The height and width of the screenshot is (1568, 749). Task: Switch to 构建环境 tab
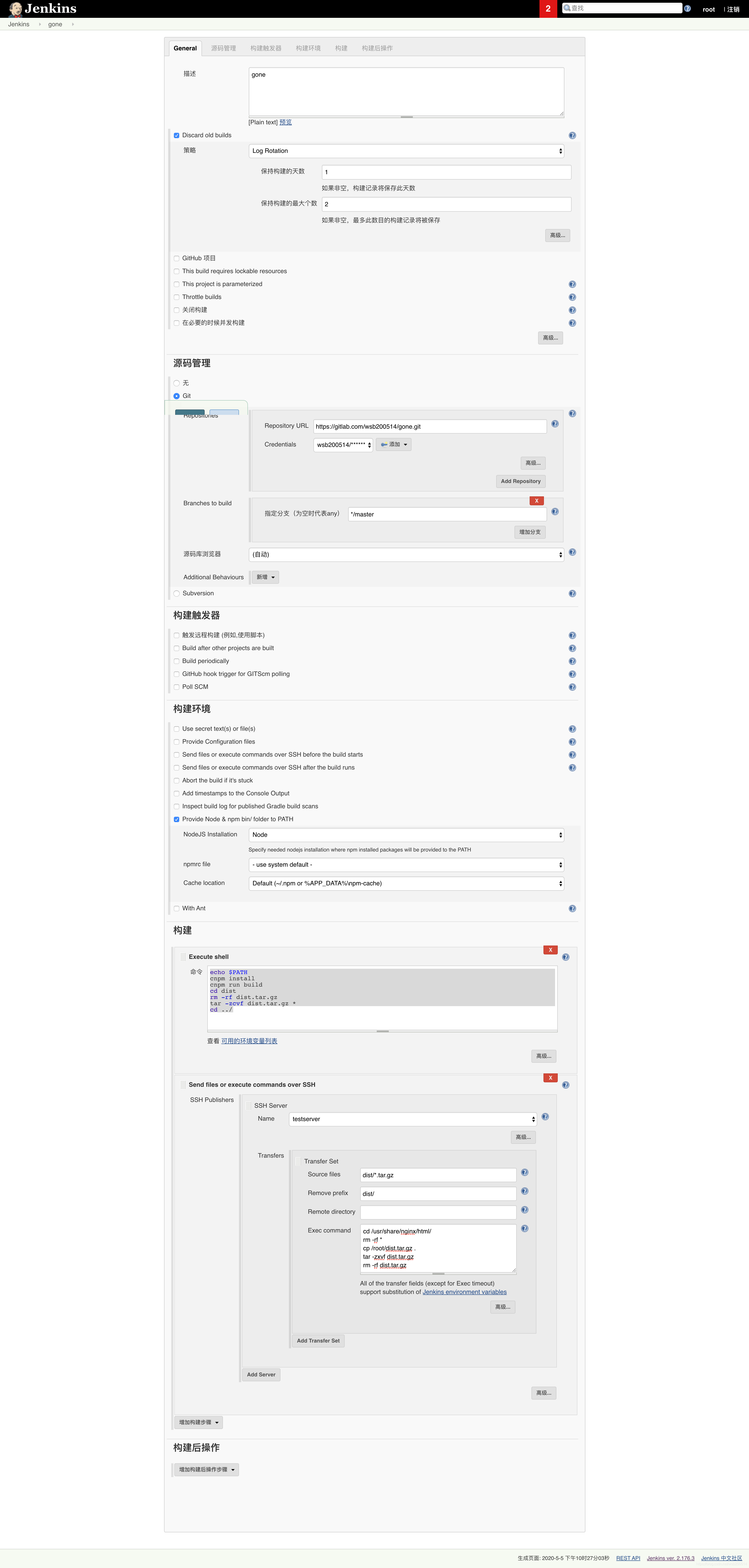(308, 49)
